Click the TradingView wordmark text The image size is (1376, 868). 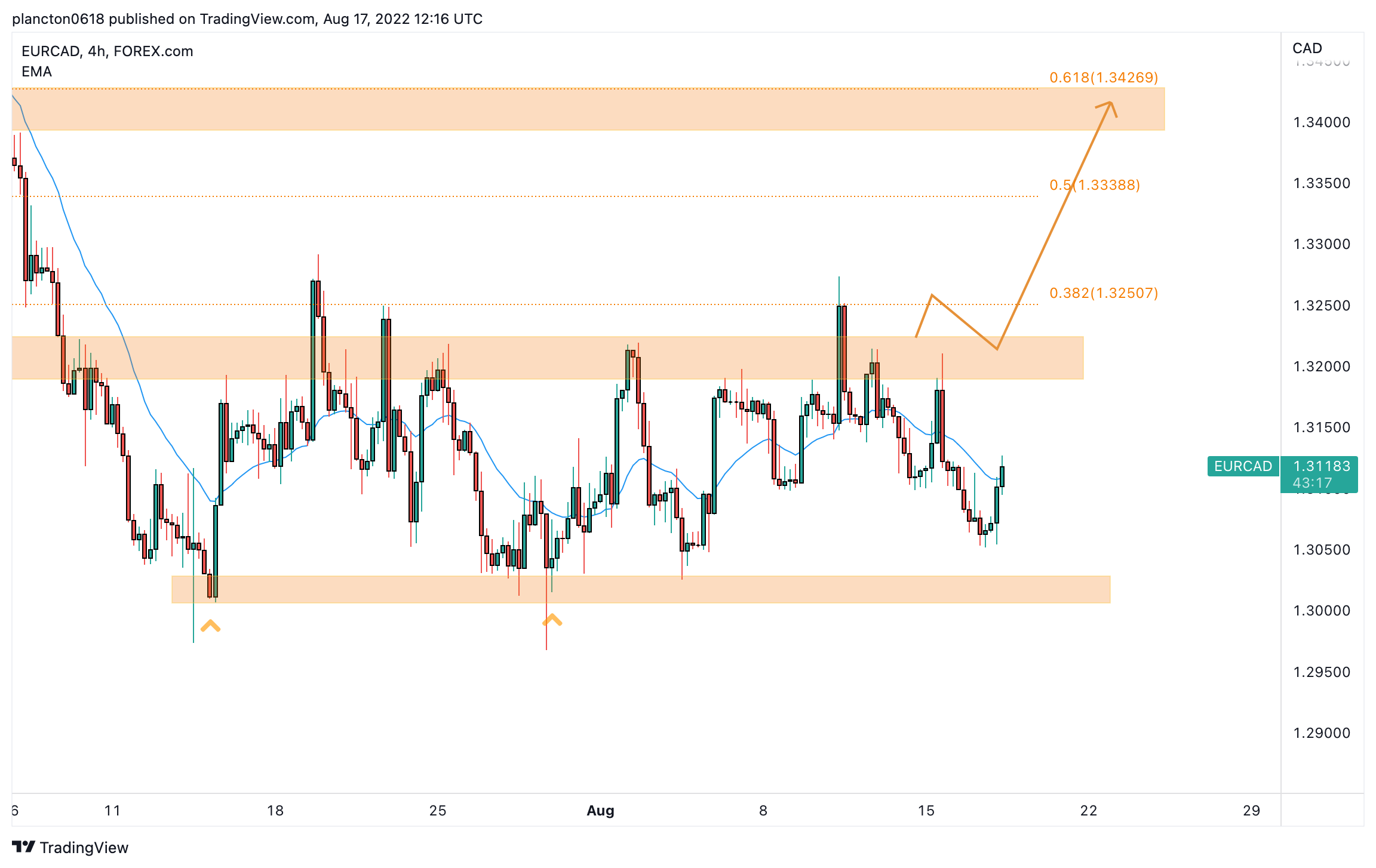point(84,848)
